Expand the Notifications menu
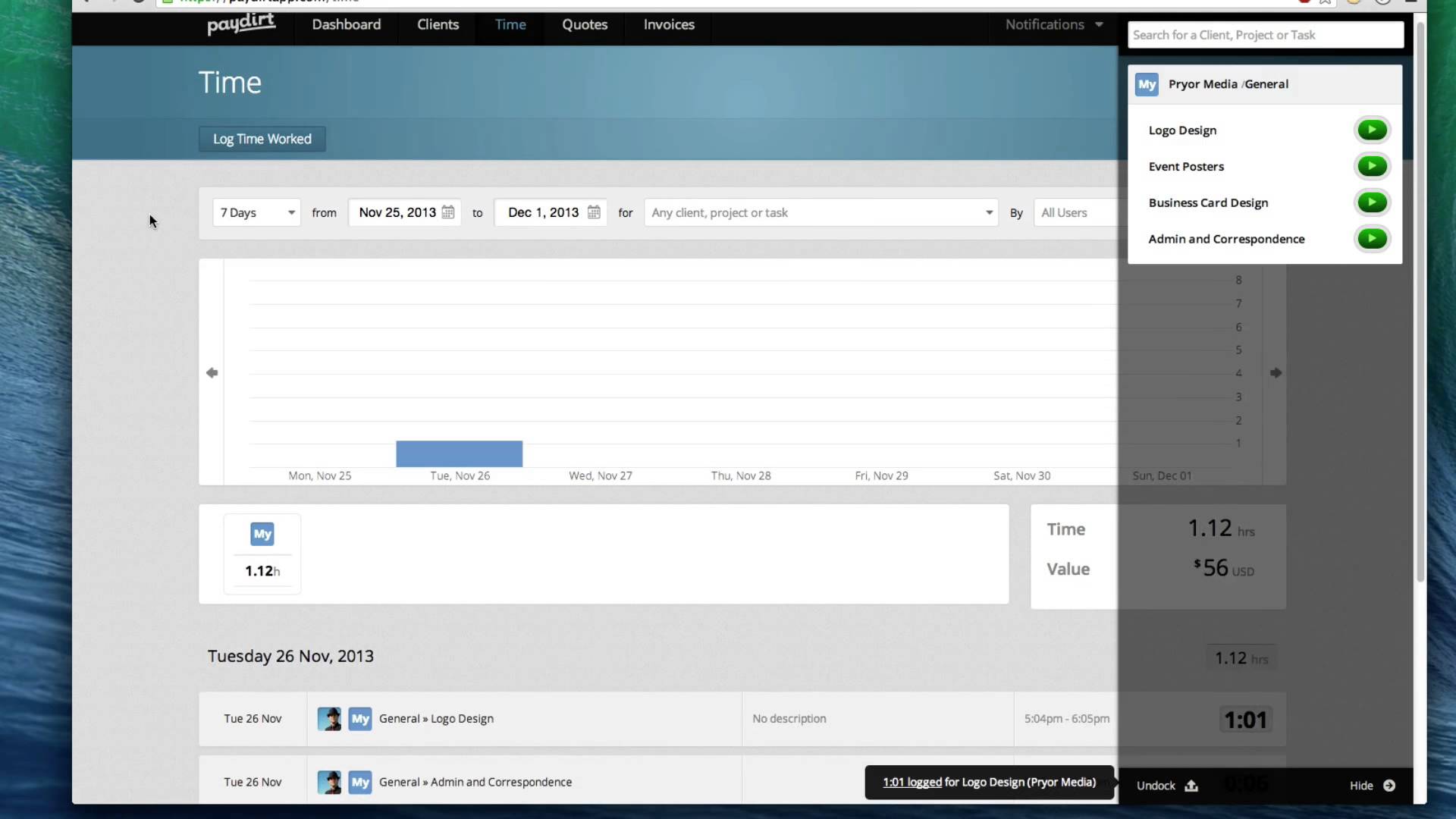 point(1054,24)
